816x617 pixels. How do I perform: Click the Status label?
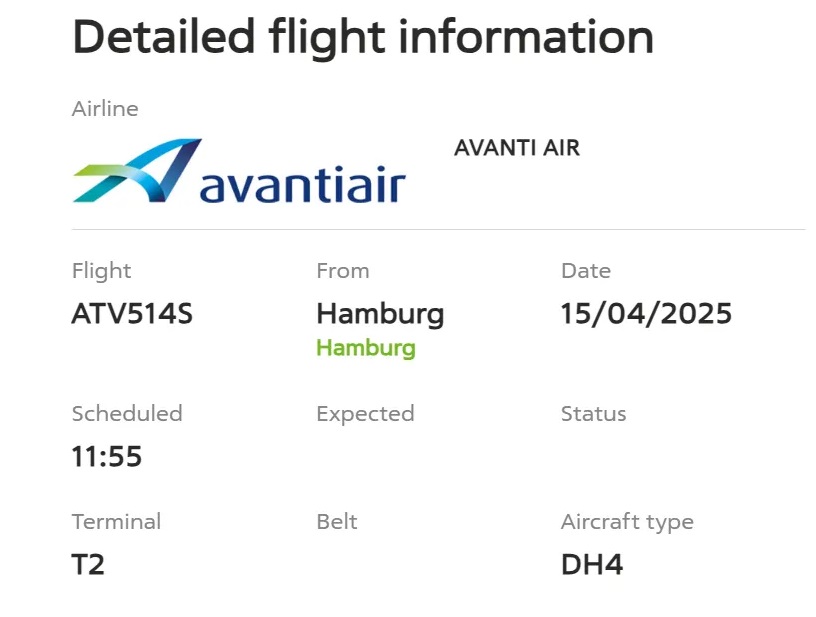(593, 414)
